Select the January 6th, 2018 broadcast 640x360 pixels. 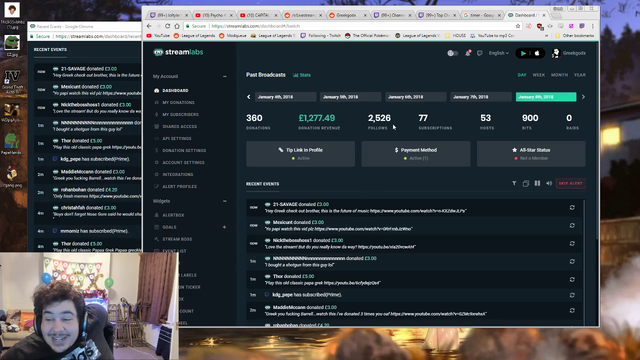click(416, 97)
